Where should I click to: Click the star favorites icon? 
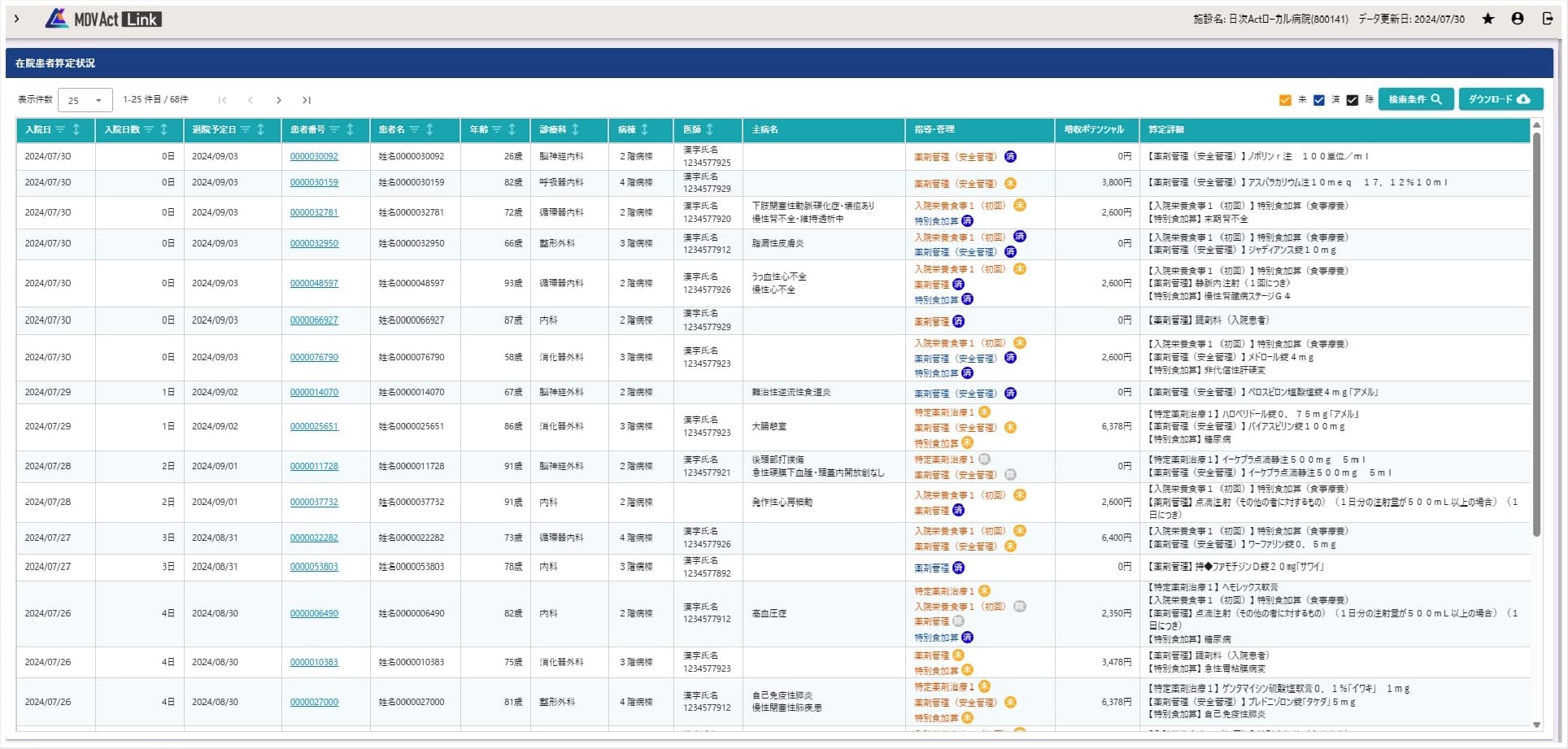click(1487, 19)
